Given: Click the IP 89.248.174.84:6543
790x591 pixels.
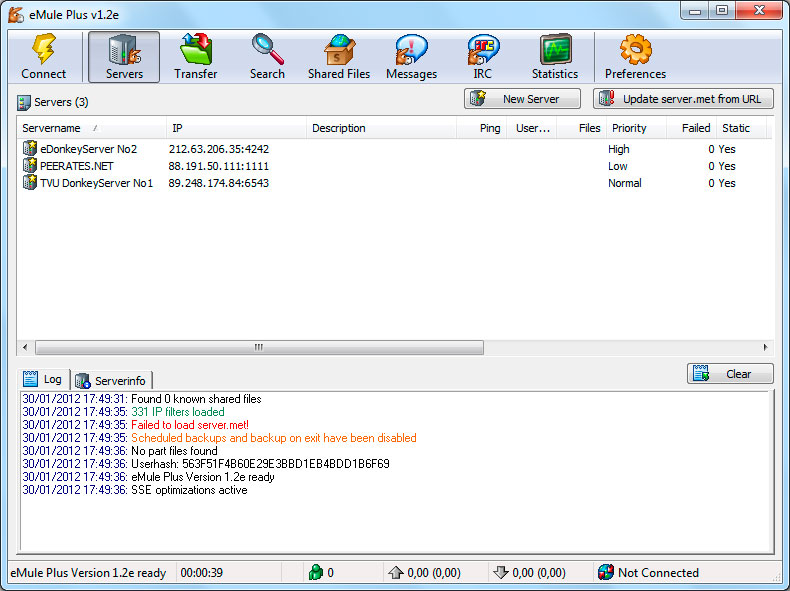Looking at the screenshot, I should coord(219,183).
